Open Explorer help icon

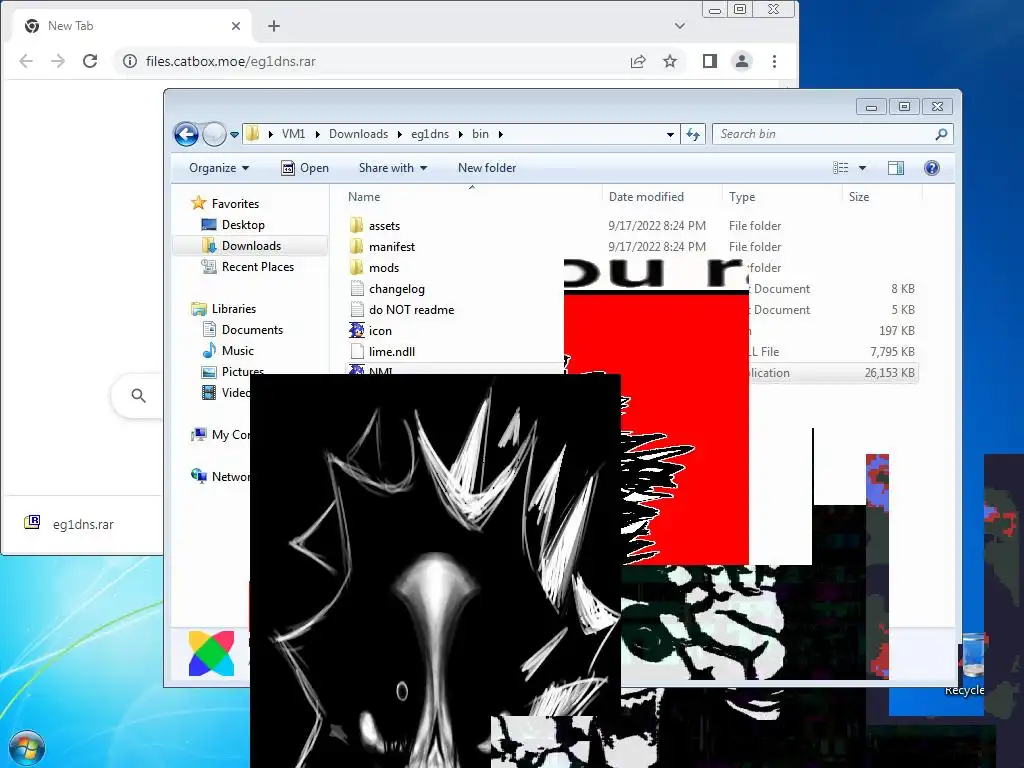(x=932, y=168)
